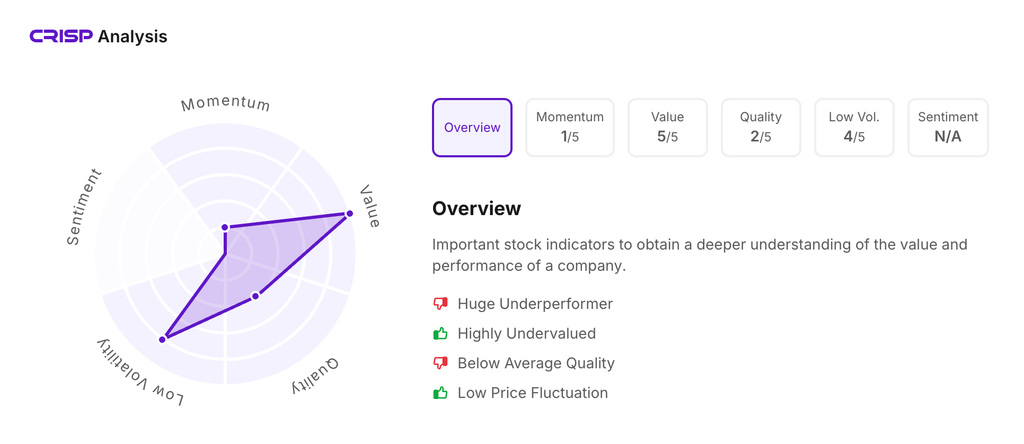
Task: Click the Value data point on radar chart
Action: 349,213
